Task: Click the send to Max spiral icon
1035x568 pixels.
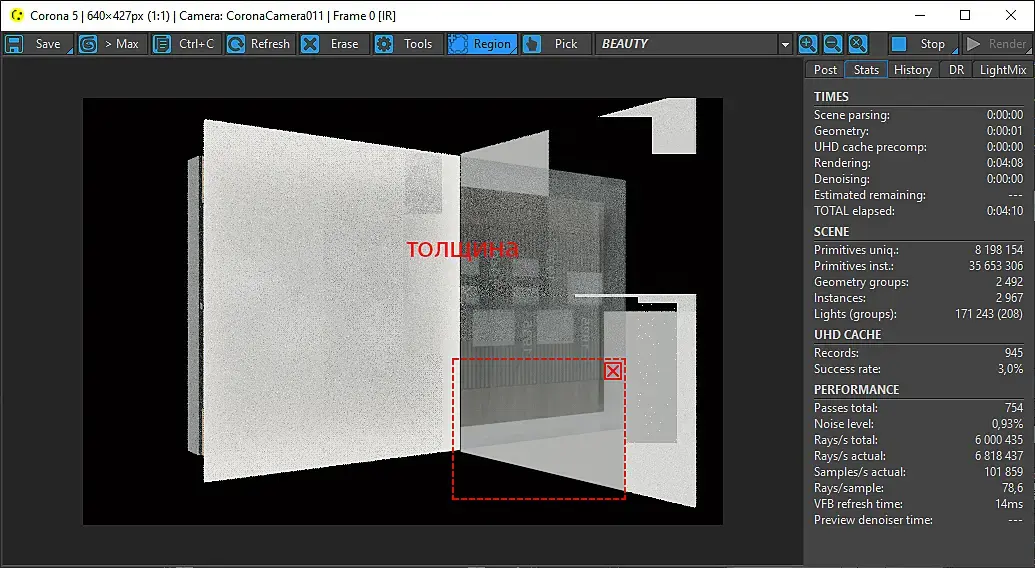Action: (88, 44)
